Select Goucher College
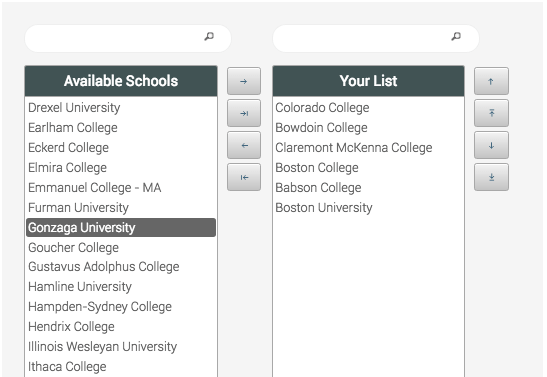Viewport: 547px width, 377px height. click(x=121, y=248)
